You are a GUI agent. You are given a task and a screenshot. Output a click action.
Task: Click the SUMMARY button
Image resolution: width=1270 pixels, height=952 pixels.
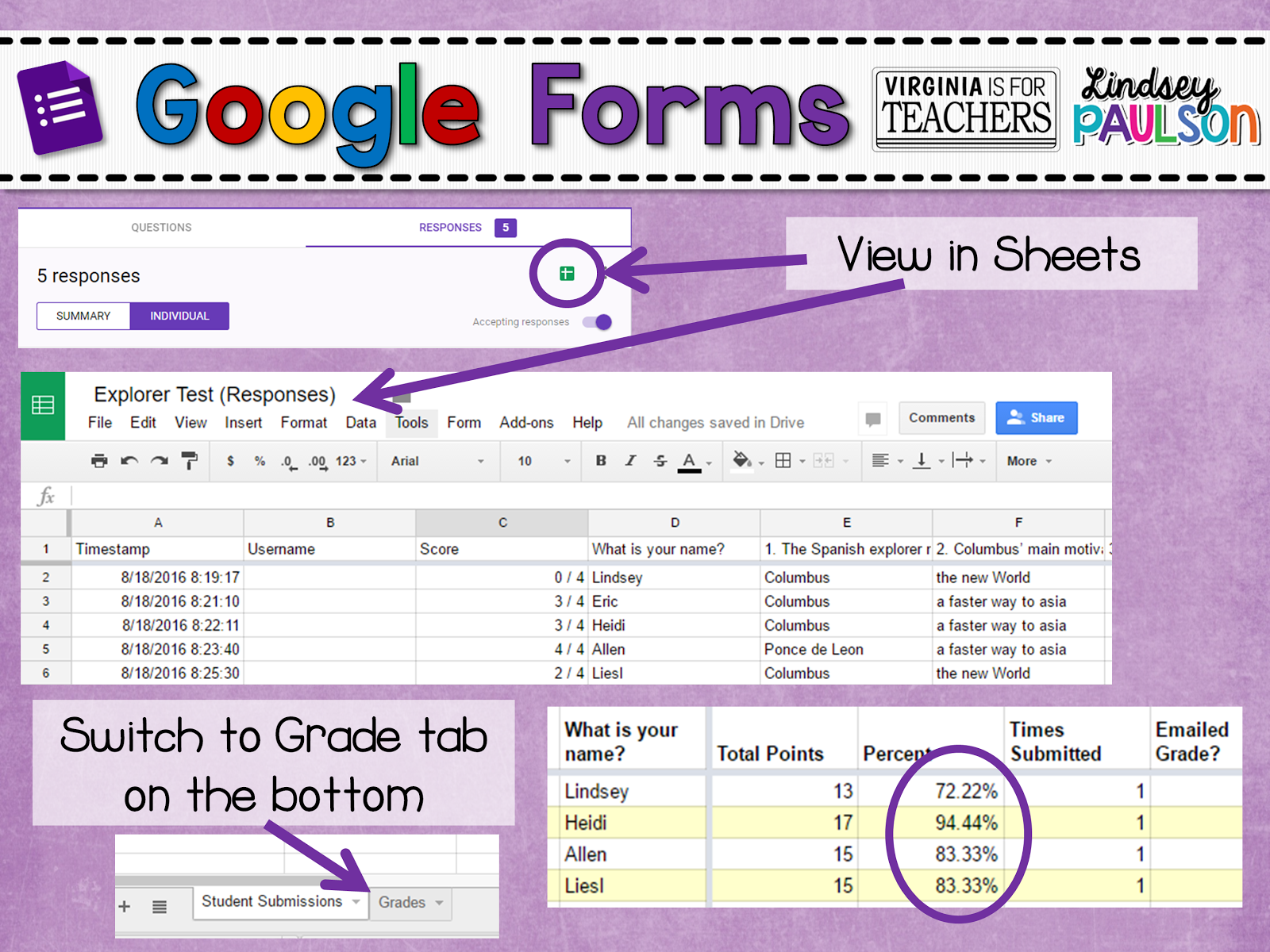click(83, 316)
